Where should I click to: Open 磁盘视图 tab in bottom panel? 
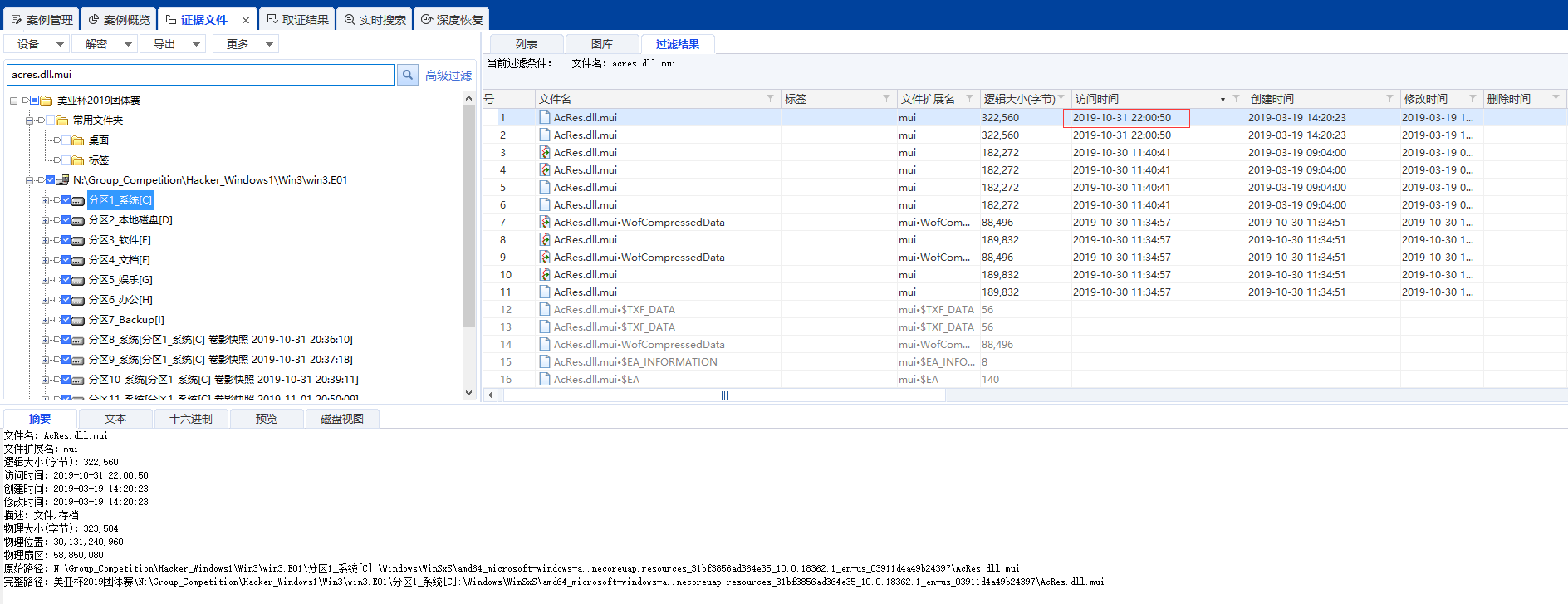342,419
